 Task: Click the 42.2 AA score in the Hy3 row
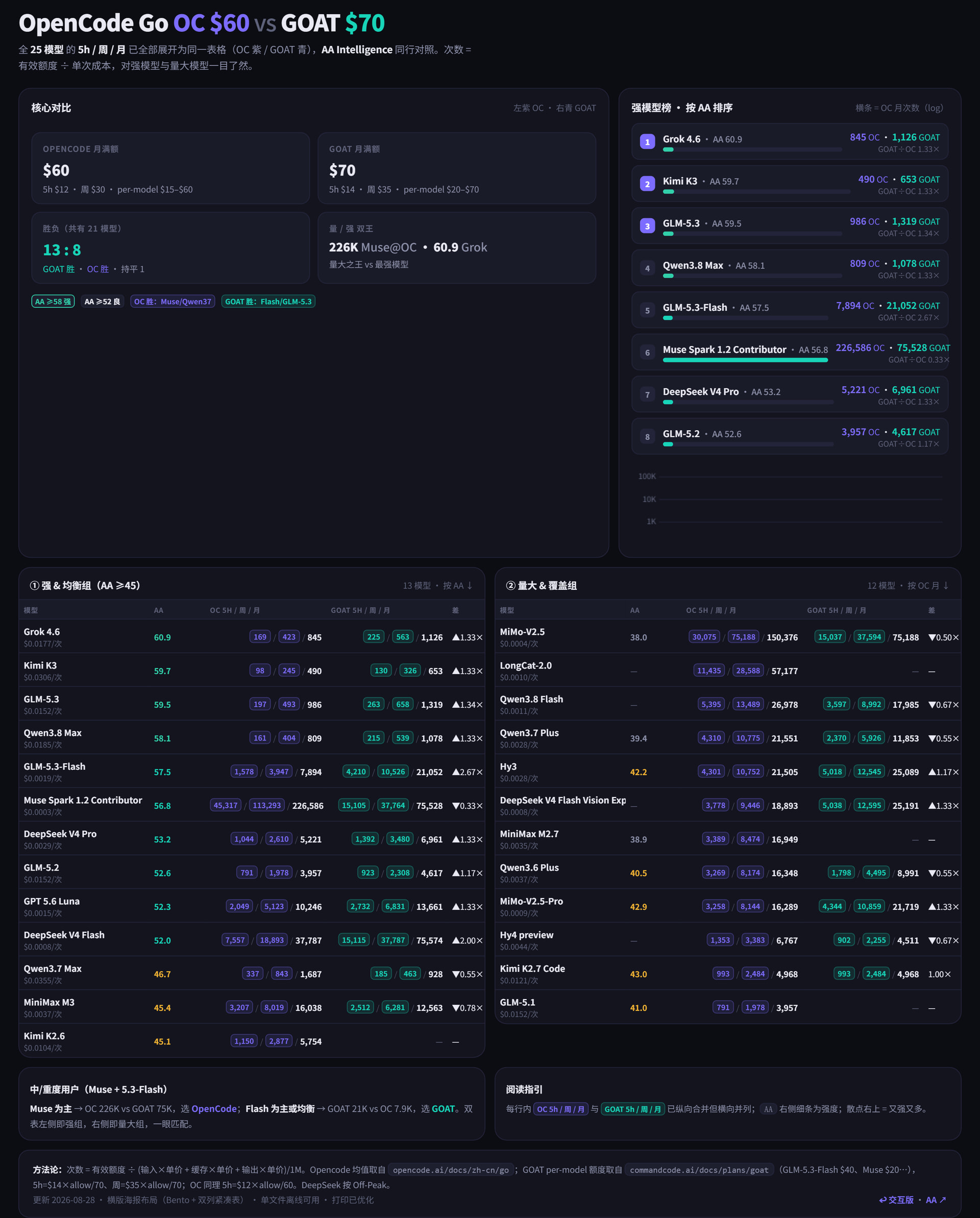click(639, 772)
